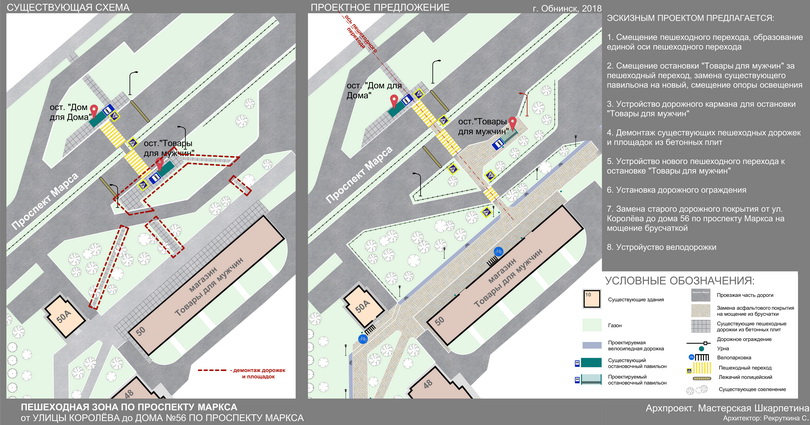Pick the Существующий остановочный павильон teal swatch
The image size is (810, 425).
[x=593, y=362]
